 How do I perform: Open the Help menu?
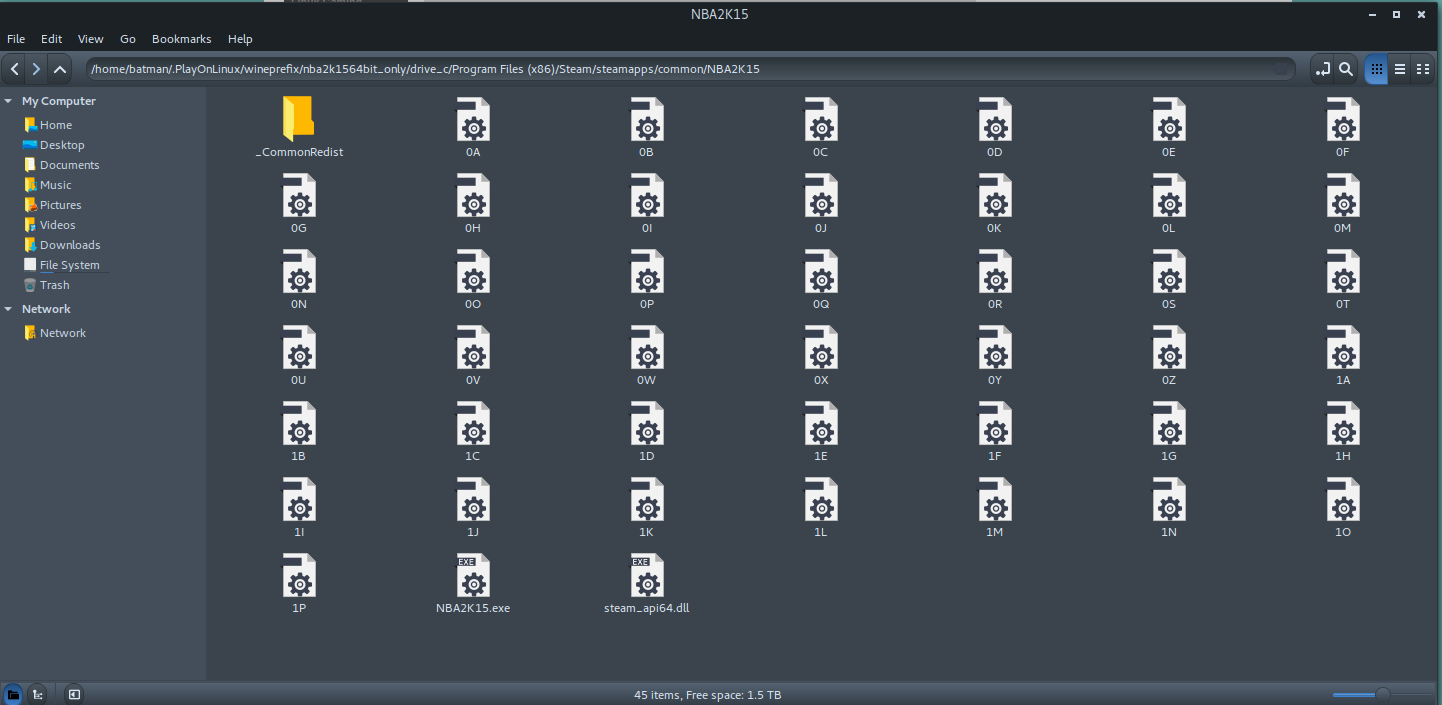click(240, 39)
